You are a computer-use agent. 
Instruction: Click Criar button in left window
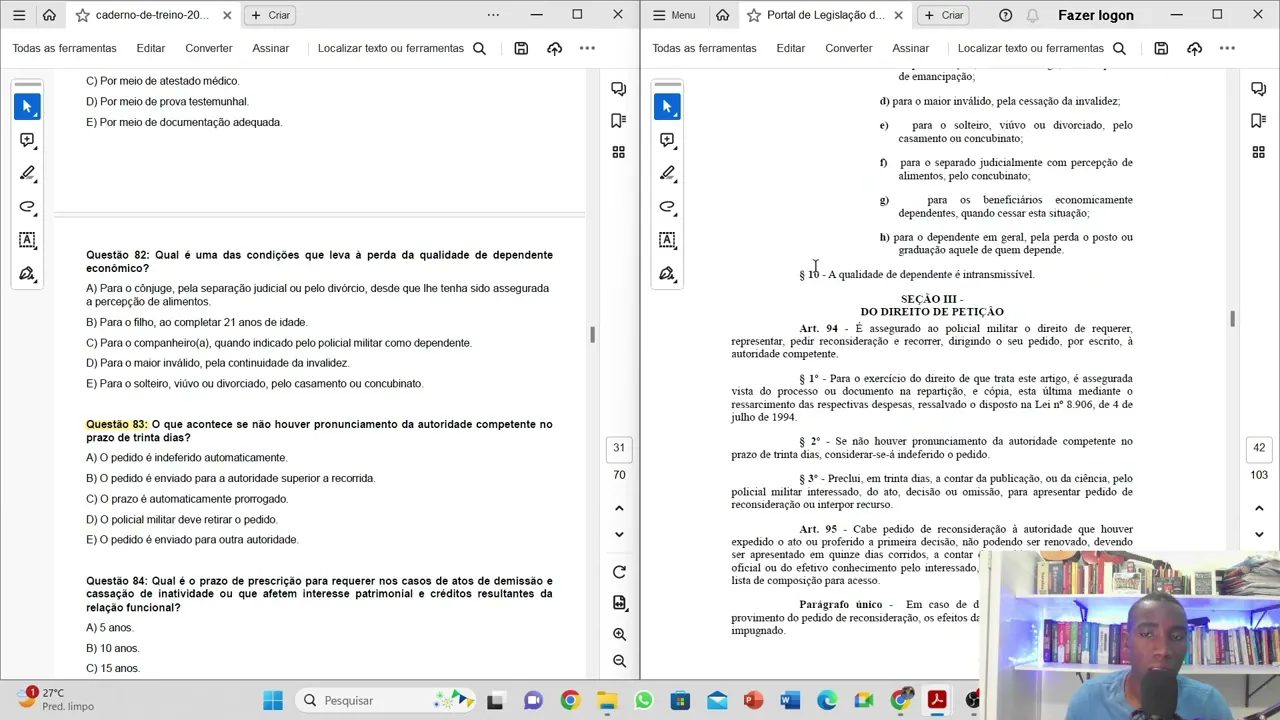point(270,15)
